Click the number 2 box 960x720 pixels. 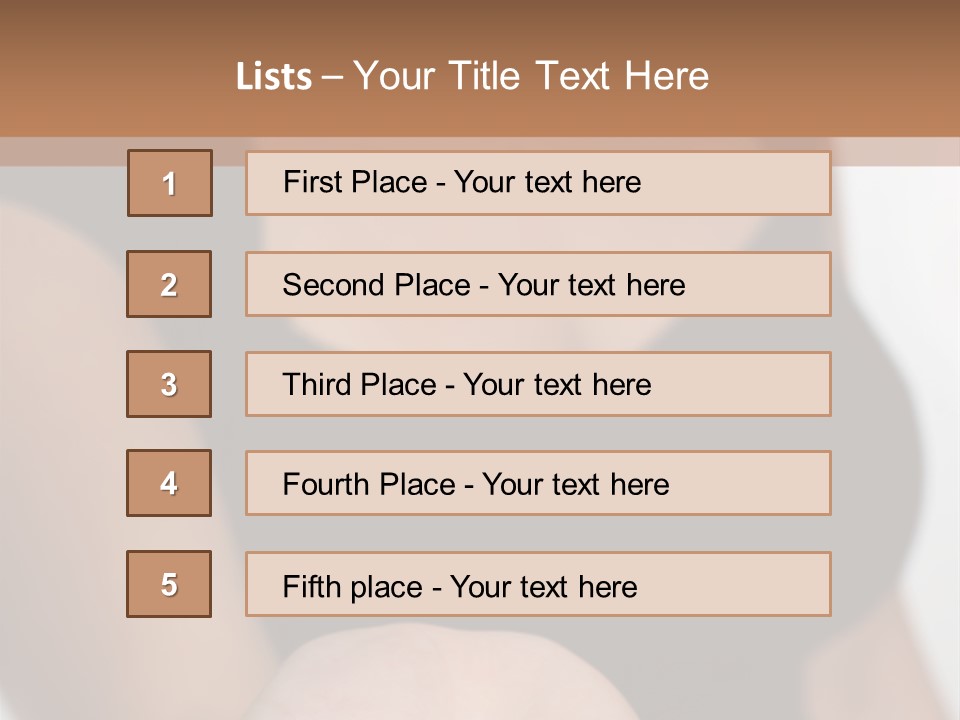coord(169,284)
